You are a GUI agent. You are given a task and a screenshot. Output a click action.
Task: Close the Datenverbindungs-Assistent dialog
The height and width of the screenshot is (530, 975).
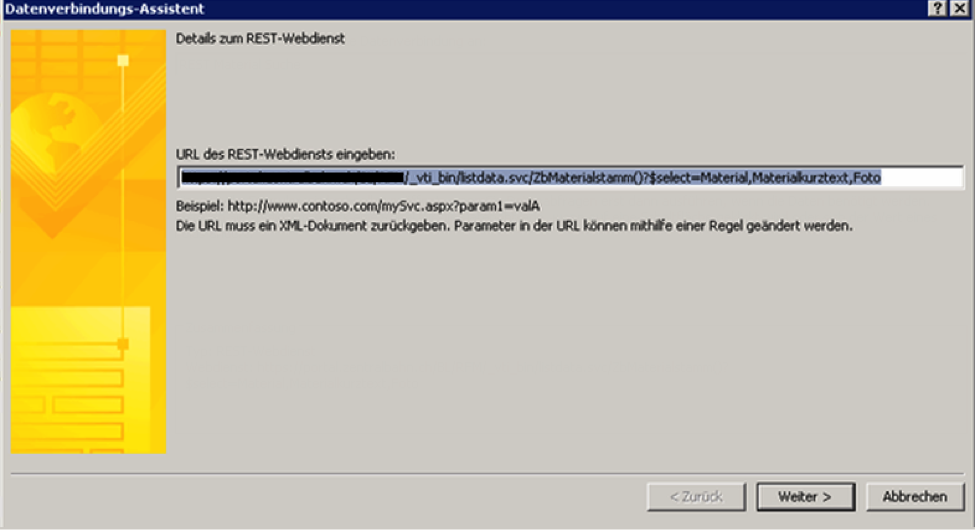(x=959, y=8)
